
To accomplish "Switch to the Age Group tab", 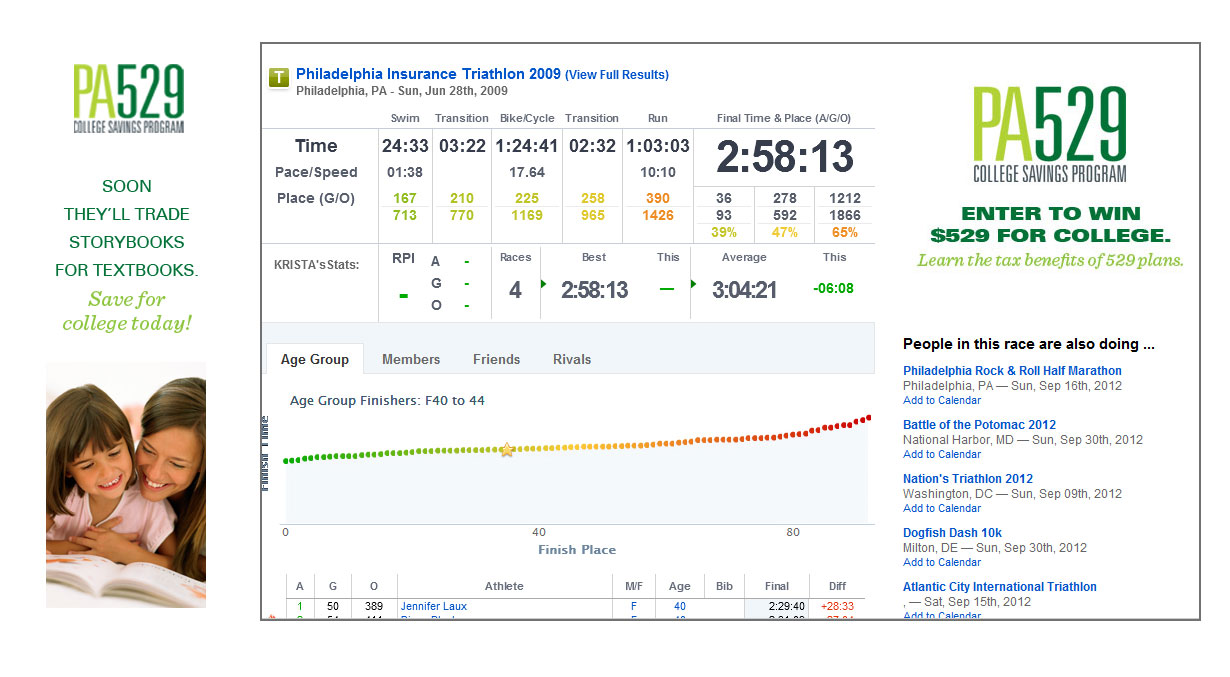I will [x=315, y=359].
